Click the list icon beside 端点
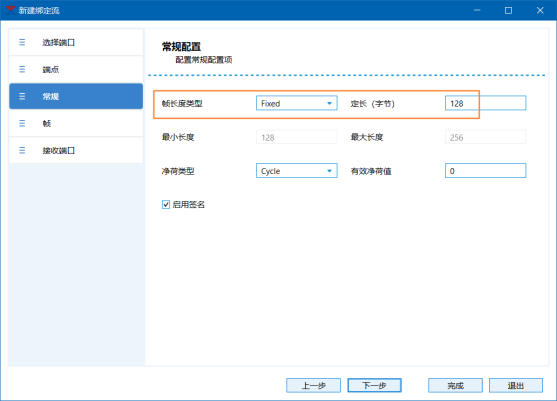The image size is (557, 401). (x=22, y=69)
